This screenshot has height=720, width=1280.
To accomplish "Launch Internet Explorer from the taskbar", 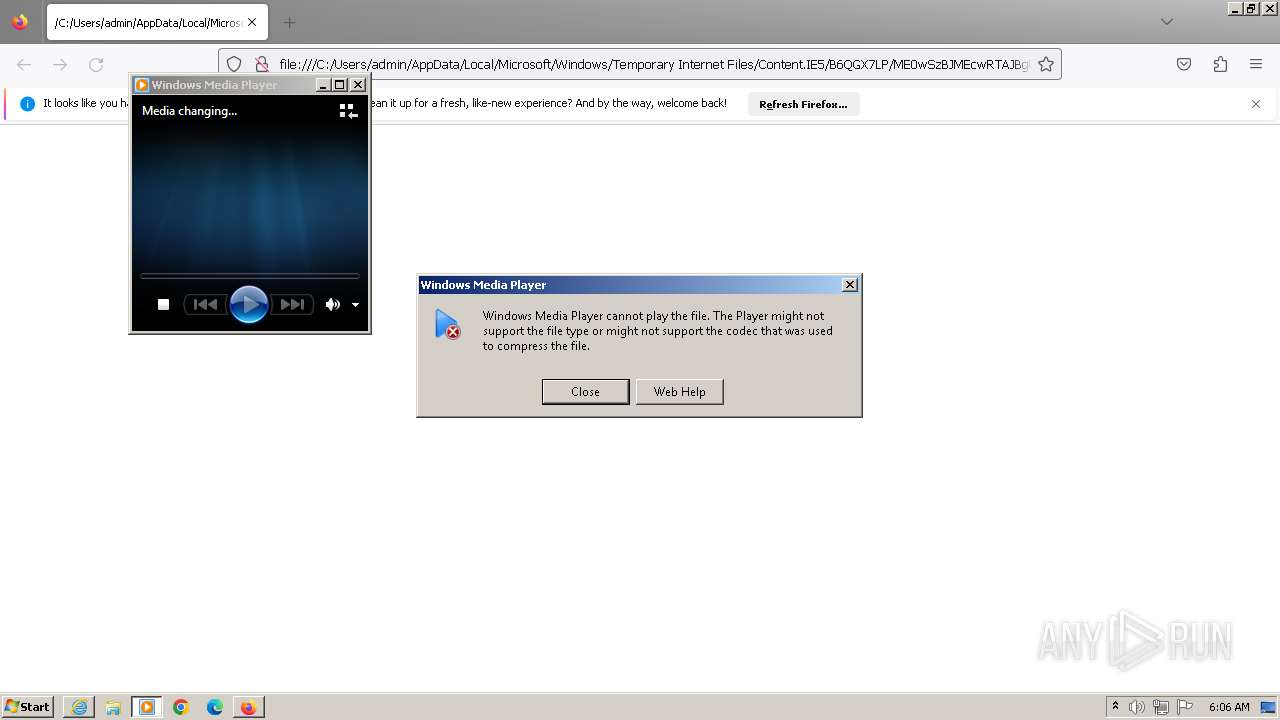I will point(79,707).
